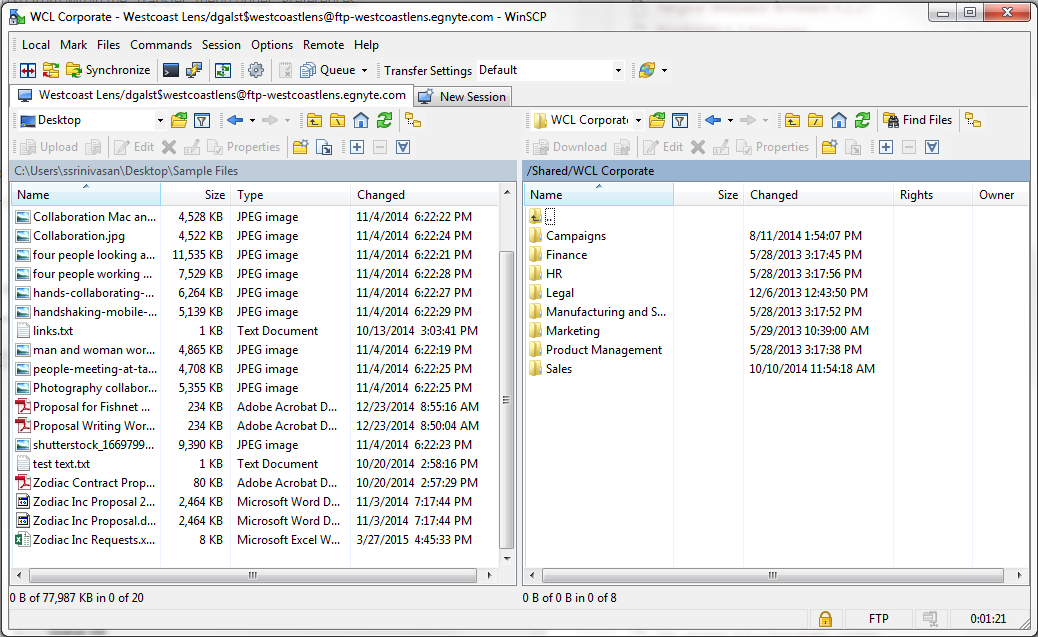
Task: Click the Synchronize button
Action: [108, 70]
